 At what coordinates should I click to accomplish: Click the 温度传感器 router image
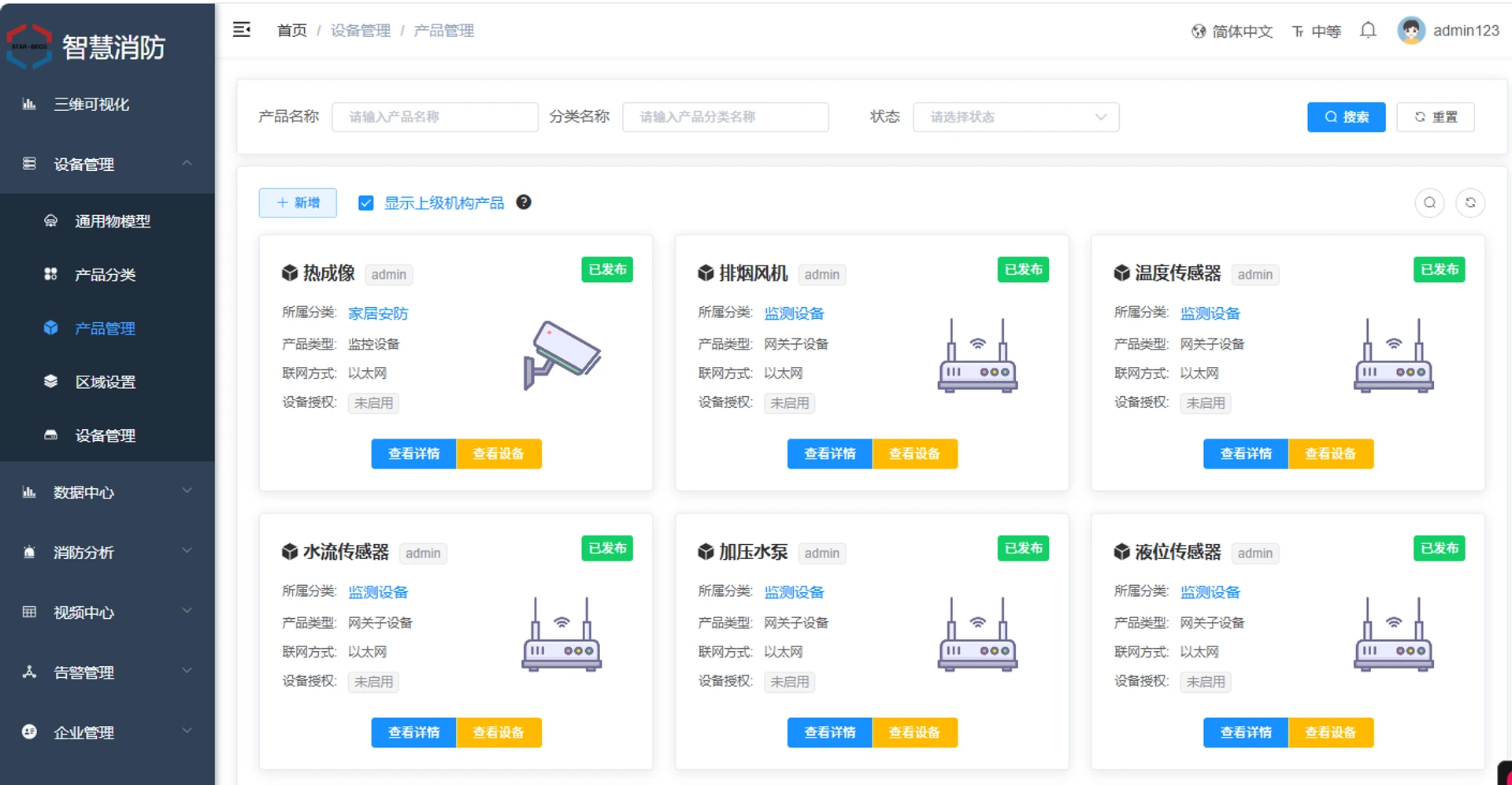tap(1393, 356)
